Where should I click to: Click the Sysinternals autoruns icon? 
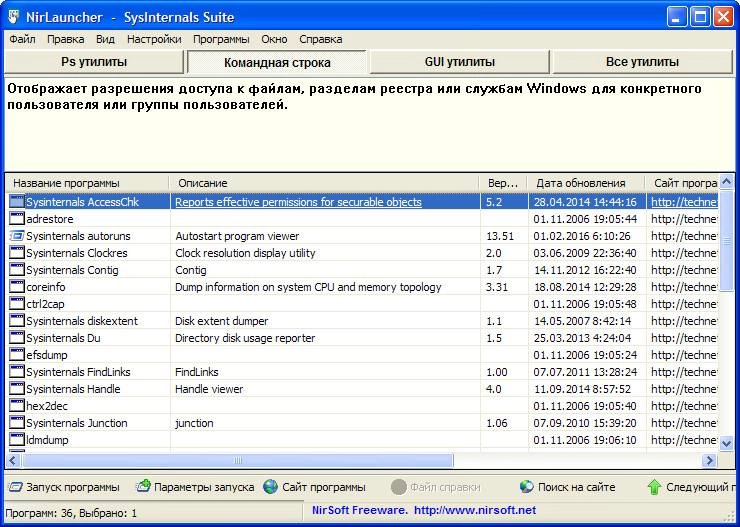(17, 236)
